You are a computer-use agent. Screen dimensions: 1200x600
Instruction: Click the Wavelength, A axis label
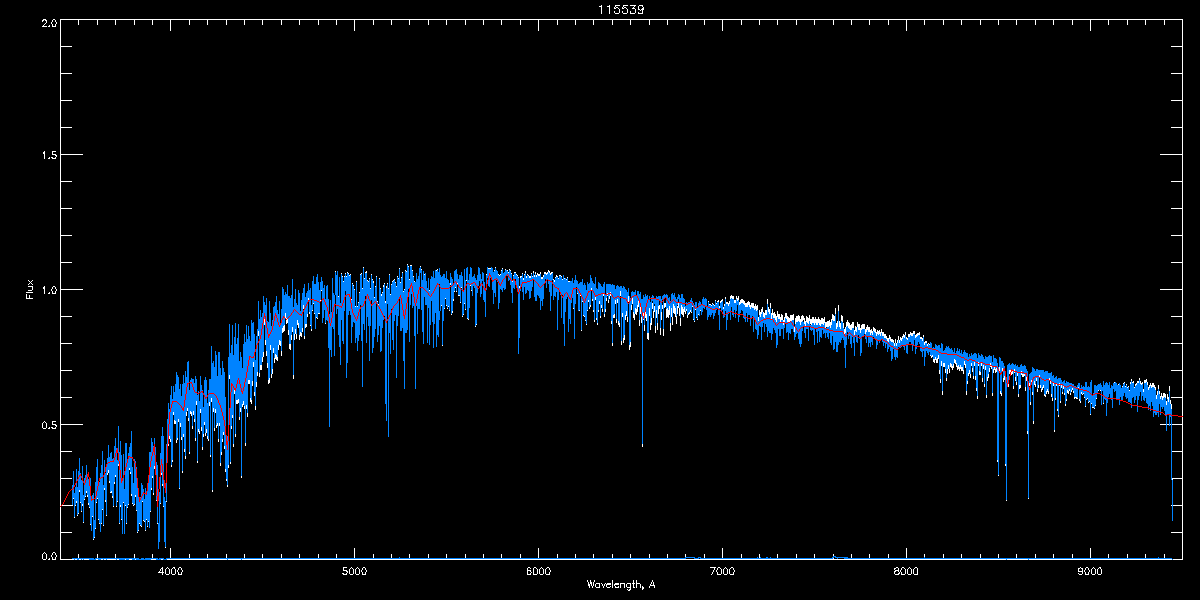point(621,584)
